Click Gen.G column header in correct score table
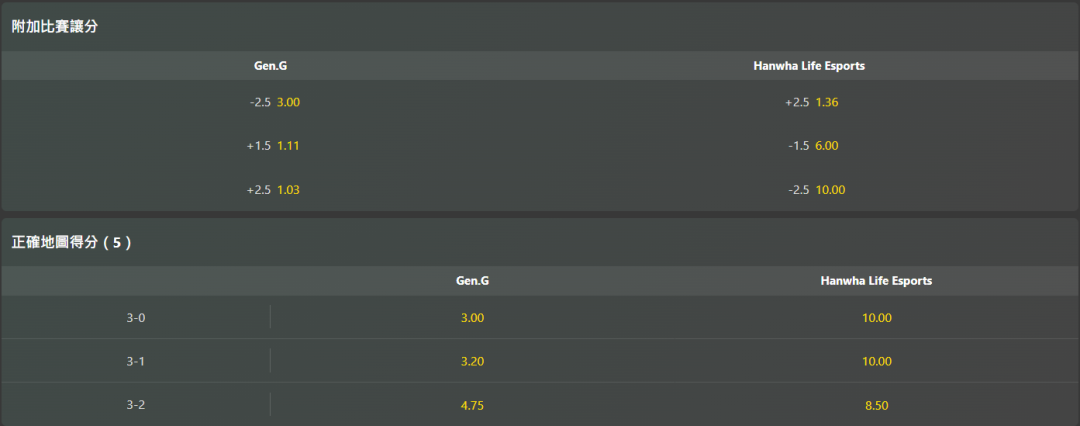The height and width of the screenshot is (426, 1080). click(x=472, y=281)
